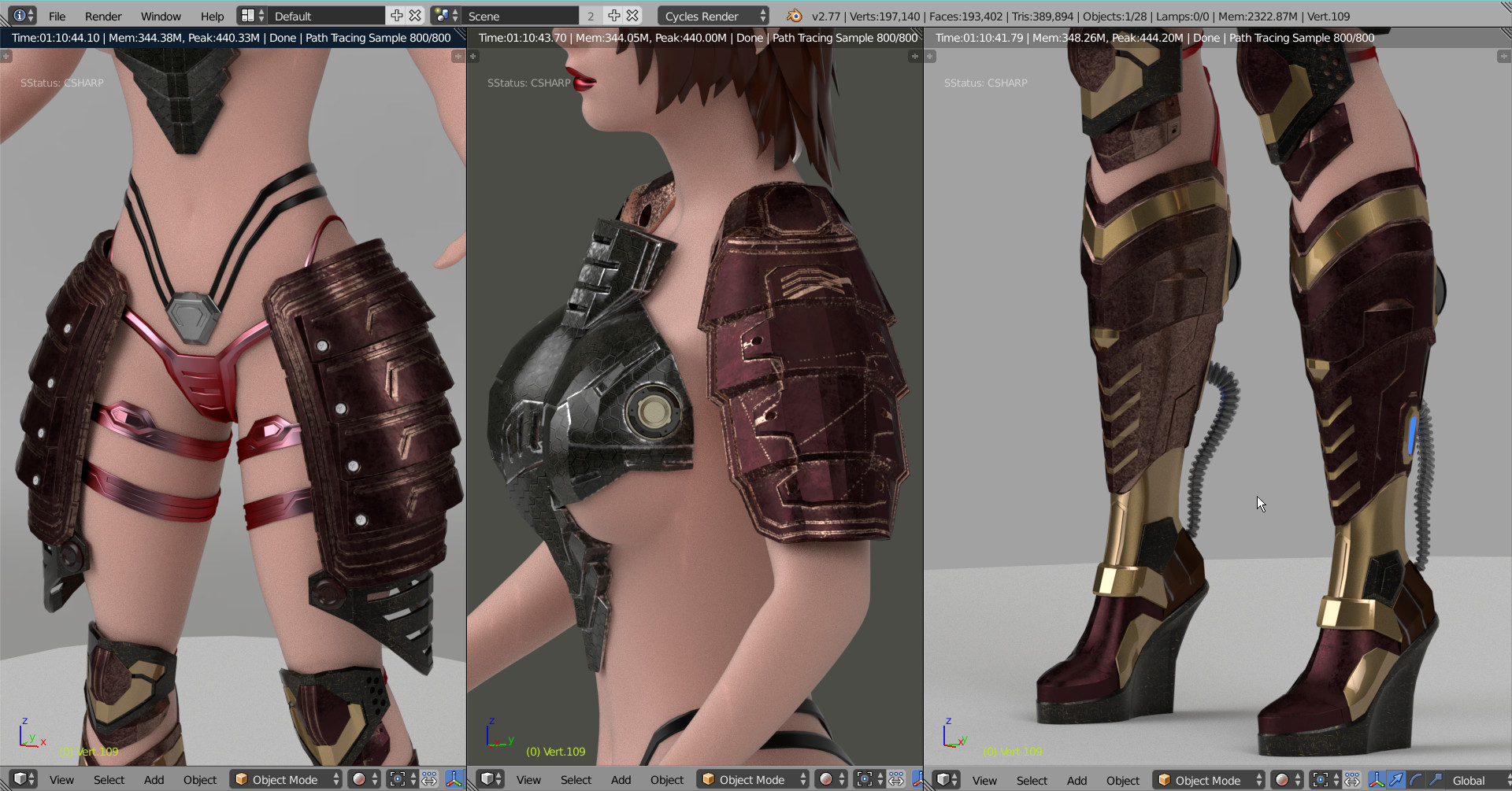The width and height of the screenshot is (1512, 791).
Task: Click render status Time:01:10:43.70 in middle viewport
Action: tap(522, 38)
